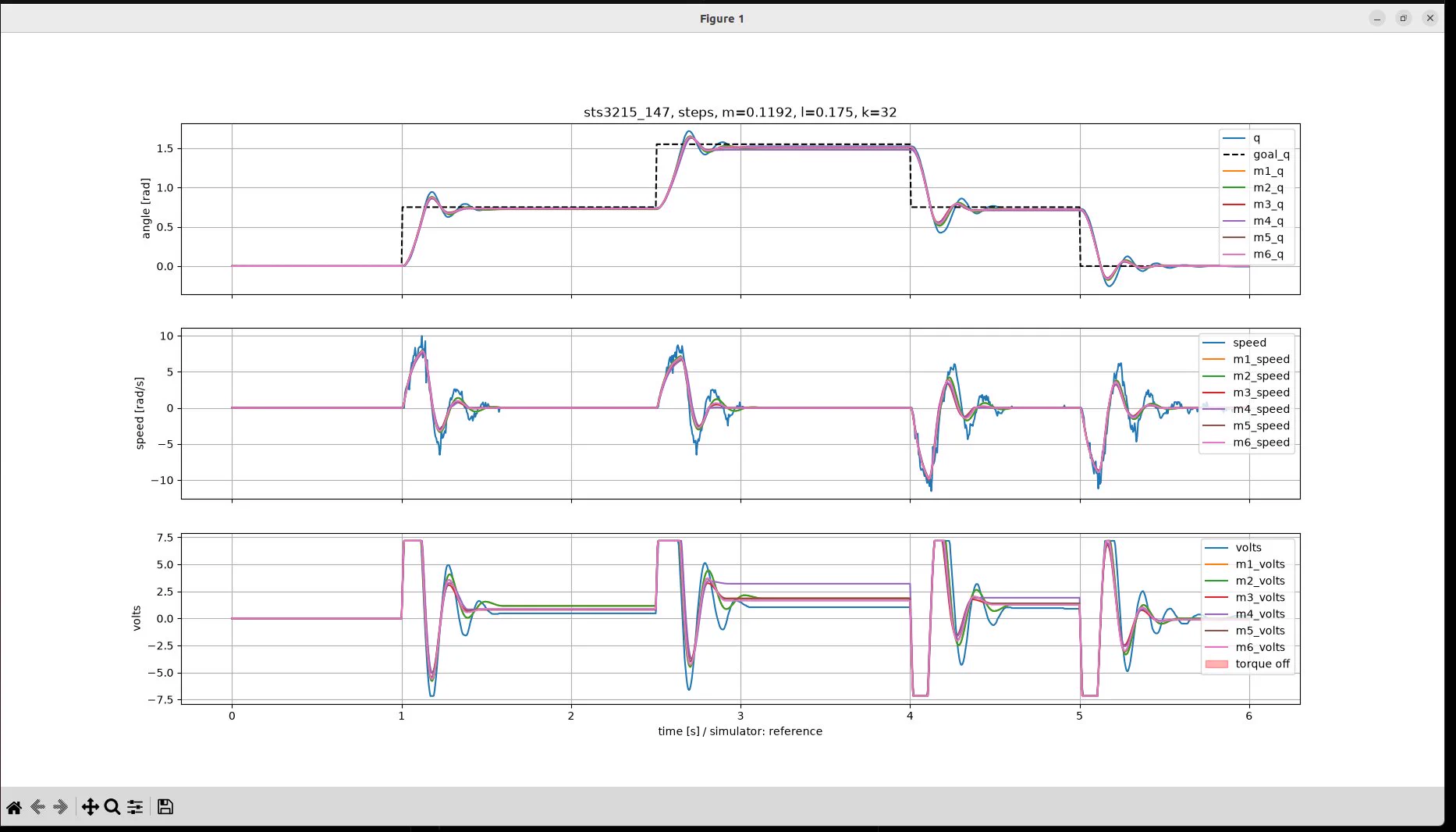Activate the Pan axes tool
The image size is (1456, 832).
(x=91, y=807)
